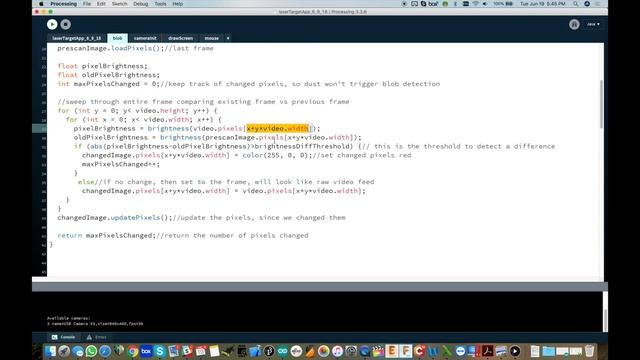Click the brightnessDiffThreshold if-statement
The height and width of the screenshot is (360, 640).
pos(314,146)
